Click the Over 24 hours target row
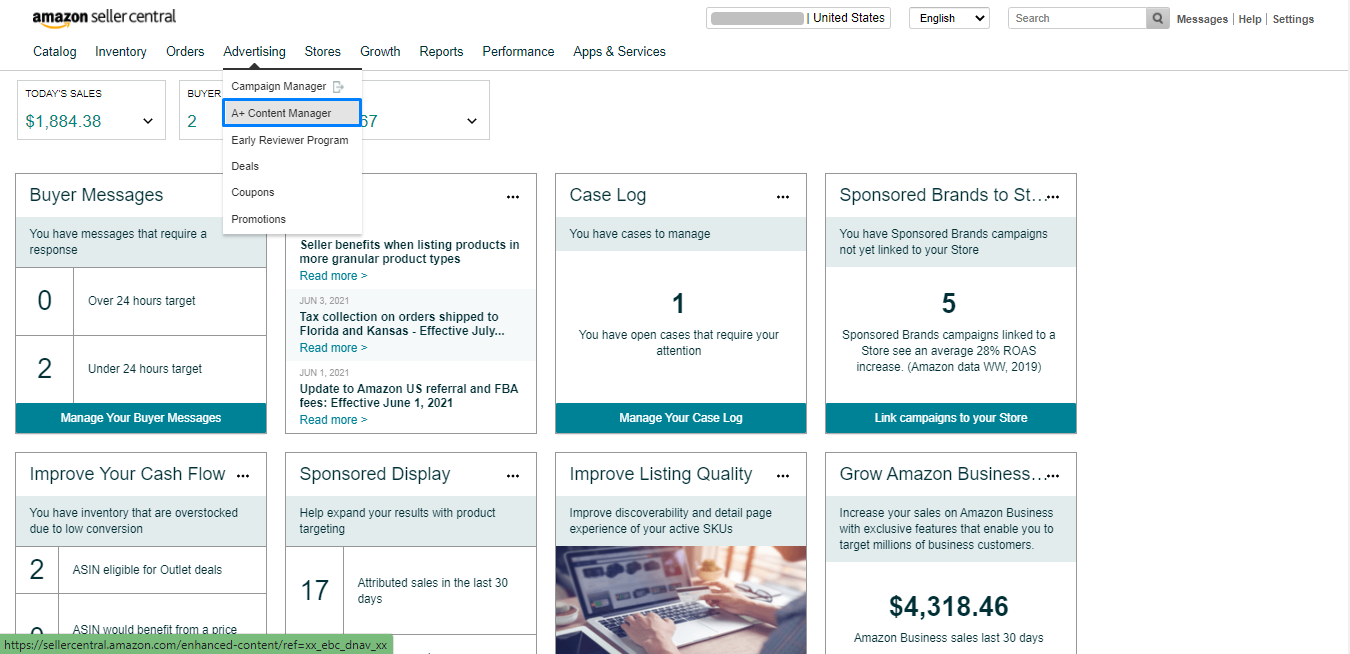The width and height of the screenshot is (1350, 654). coord(141,301)
